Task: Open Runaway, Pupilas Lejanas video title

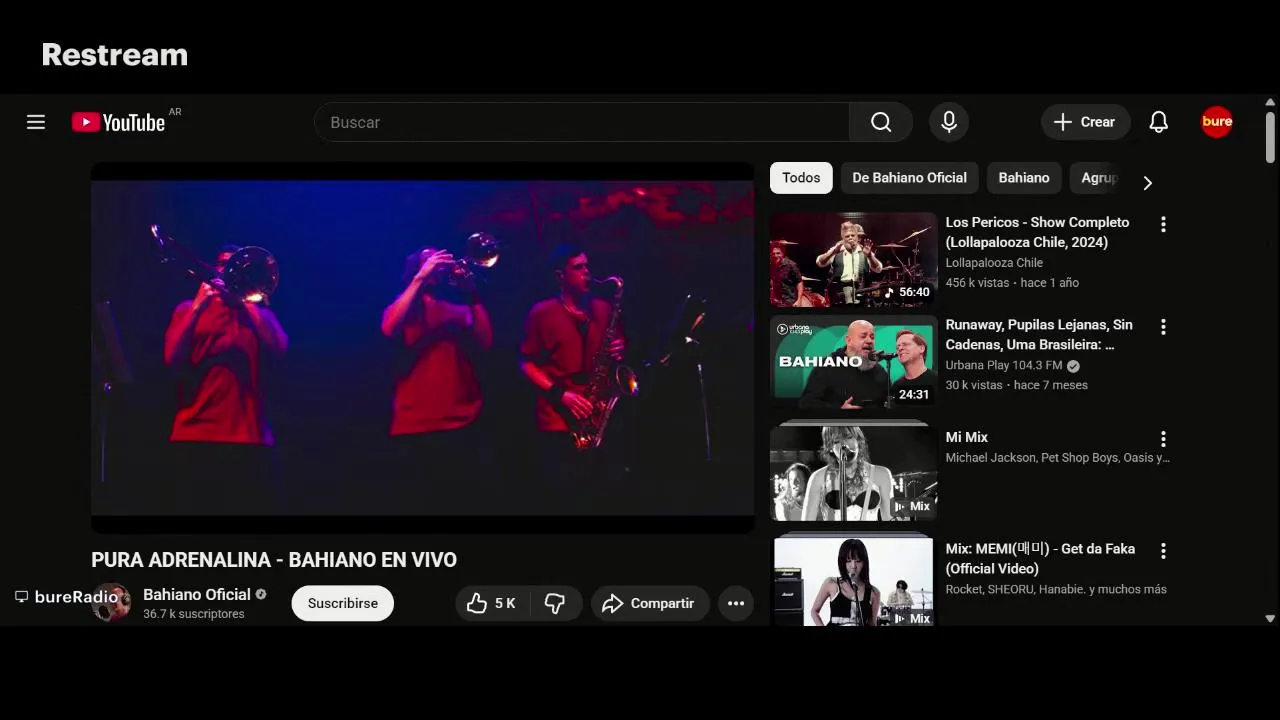Action: [x=1039, y=334]
